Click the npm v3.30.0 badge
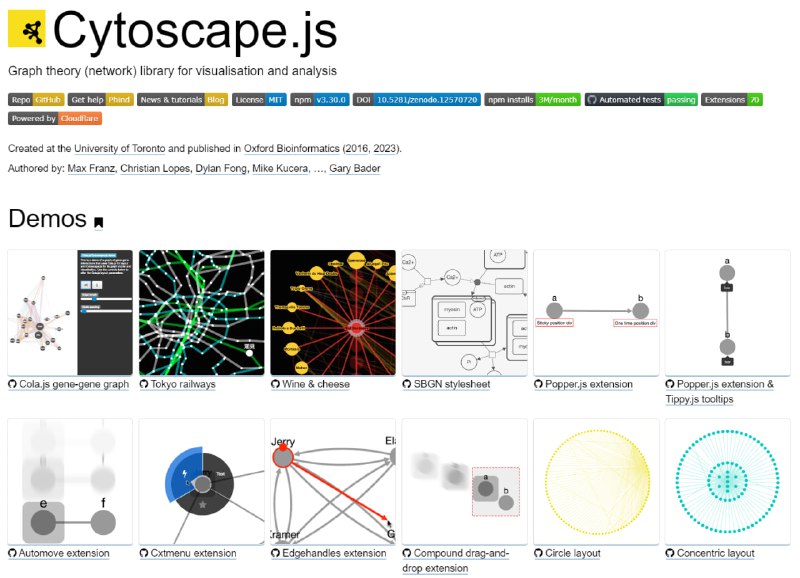This screenshot has width=800, height=578. [x=320, y=99]
